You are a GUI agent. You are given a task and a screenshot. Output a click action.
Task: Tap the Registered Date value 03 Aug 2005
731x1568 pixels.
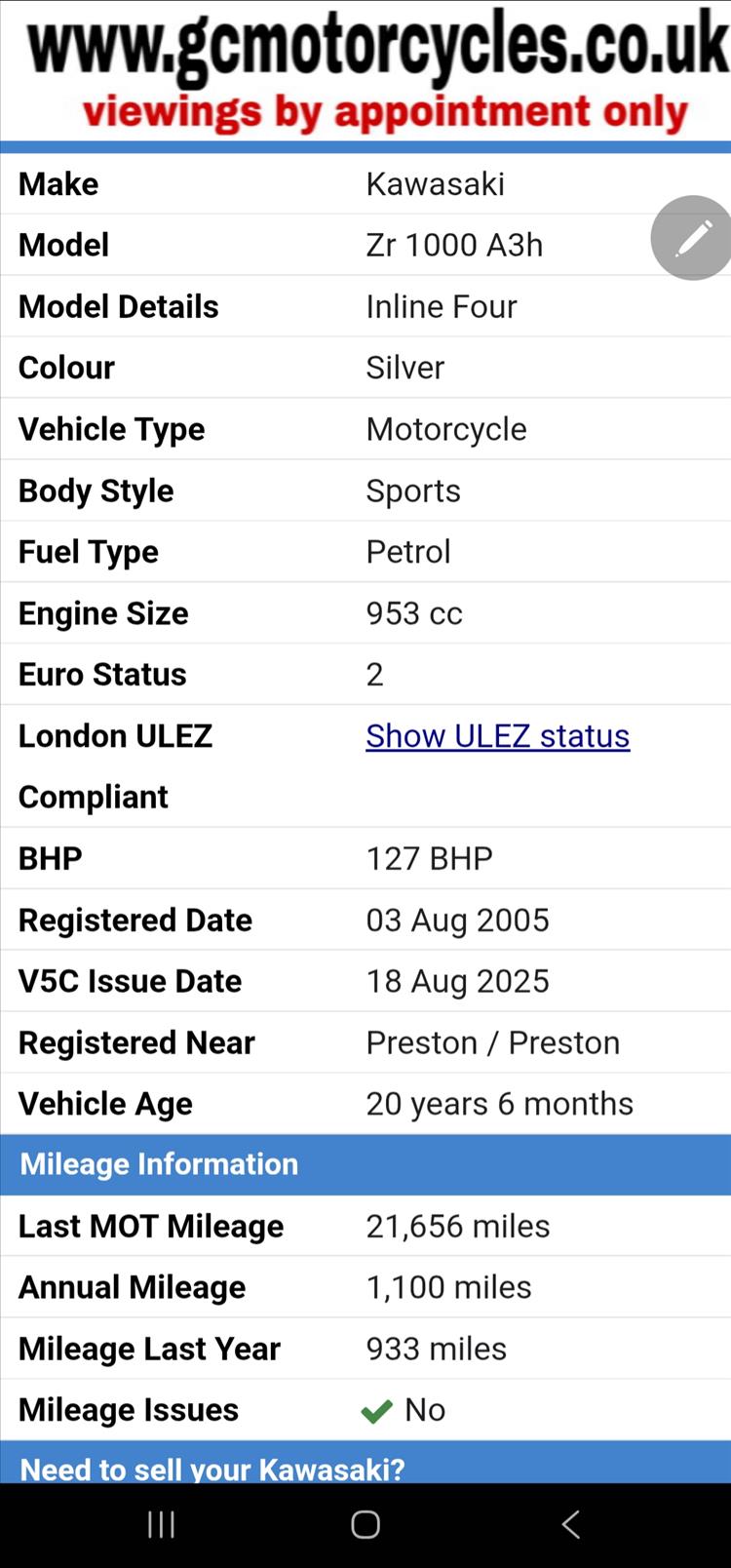point(457,920)
